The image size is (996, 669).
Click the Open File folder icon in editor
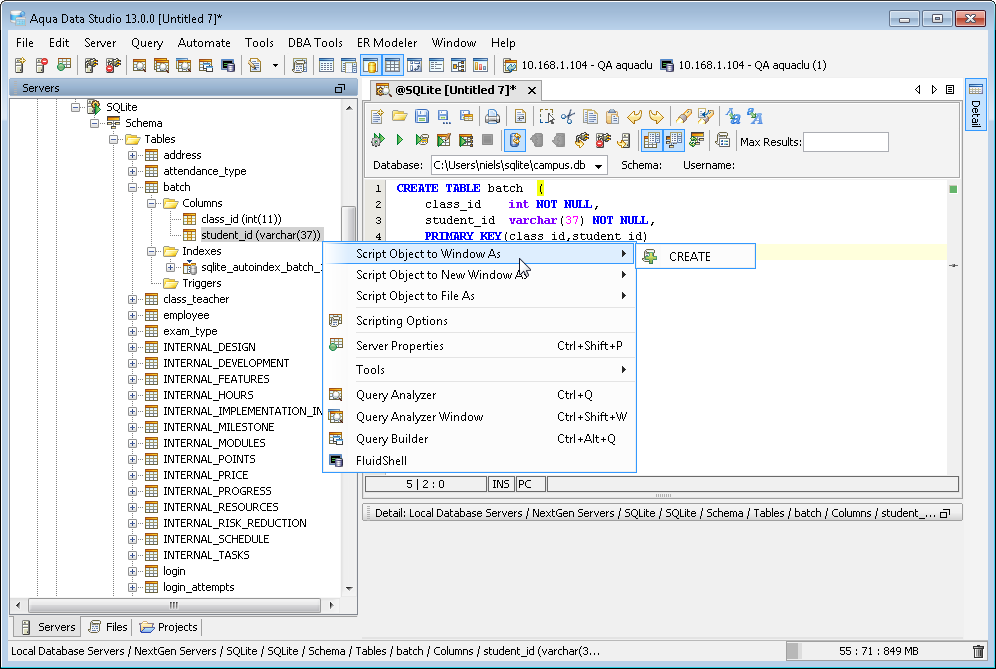[400, 116]
